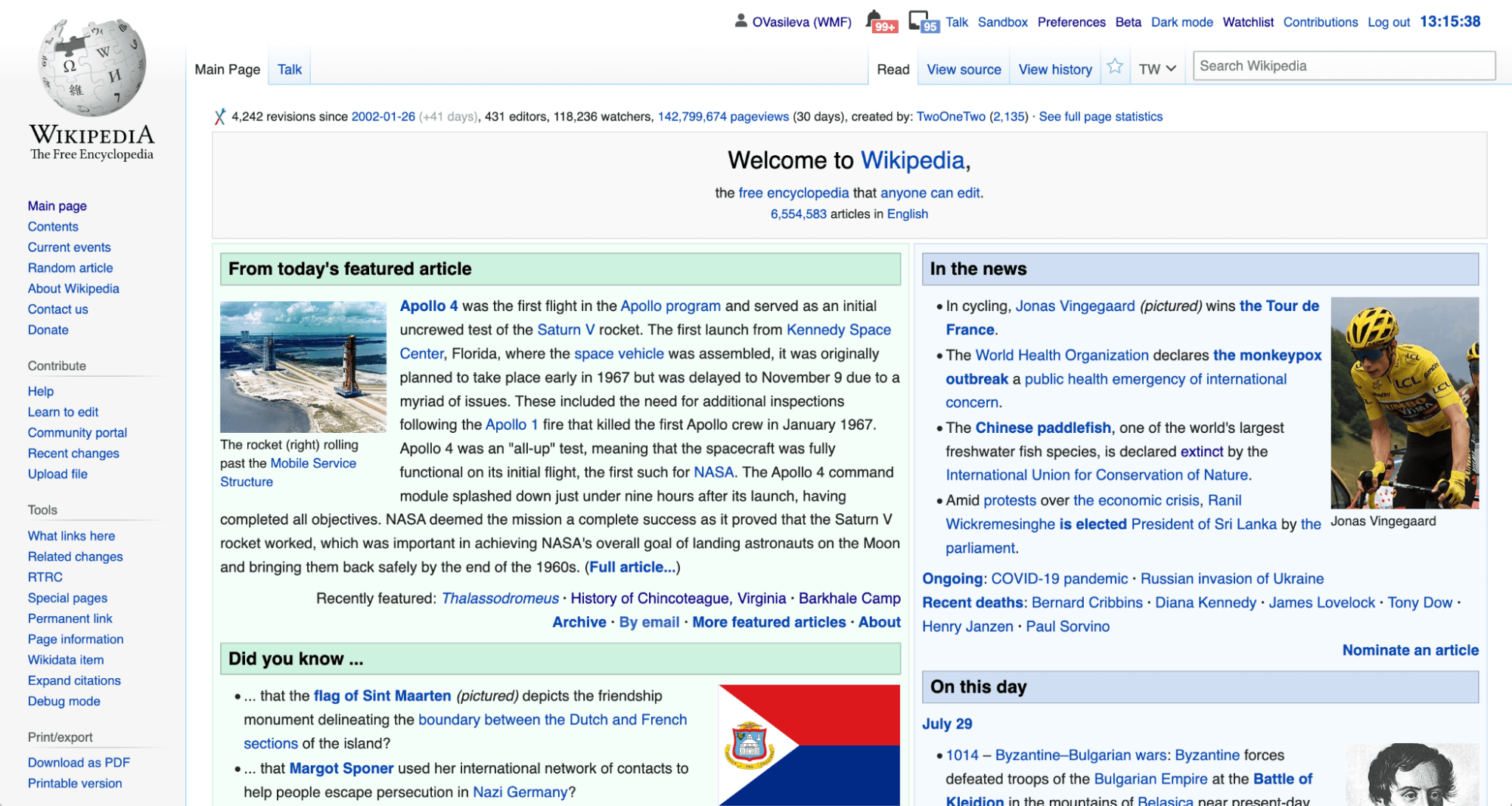Open the Printable version link
The height and width of the screenshot is (806, 1512).
(x=75, y=783)
